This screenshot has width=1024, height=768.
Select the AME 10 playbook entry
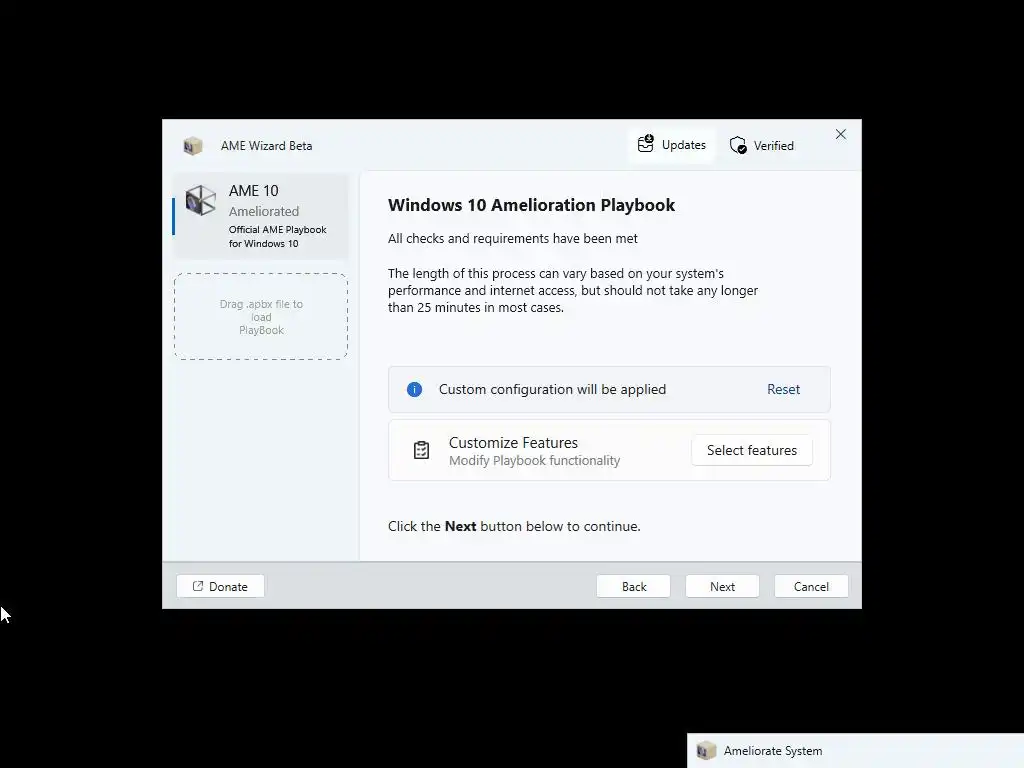pos(261,216)
